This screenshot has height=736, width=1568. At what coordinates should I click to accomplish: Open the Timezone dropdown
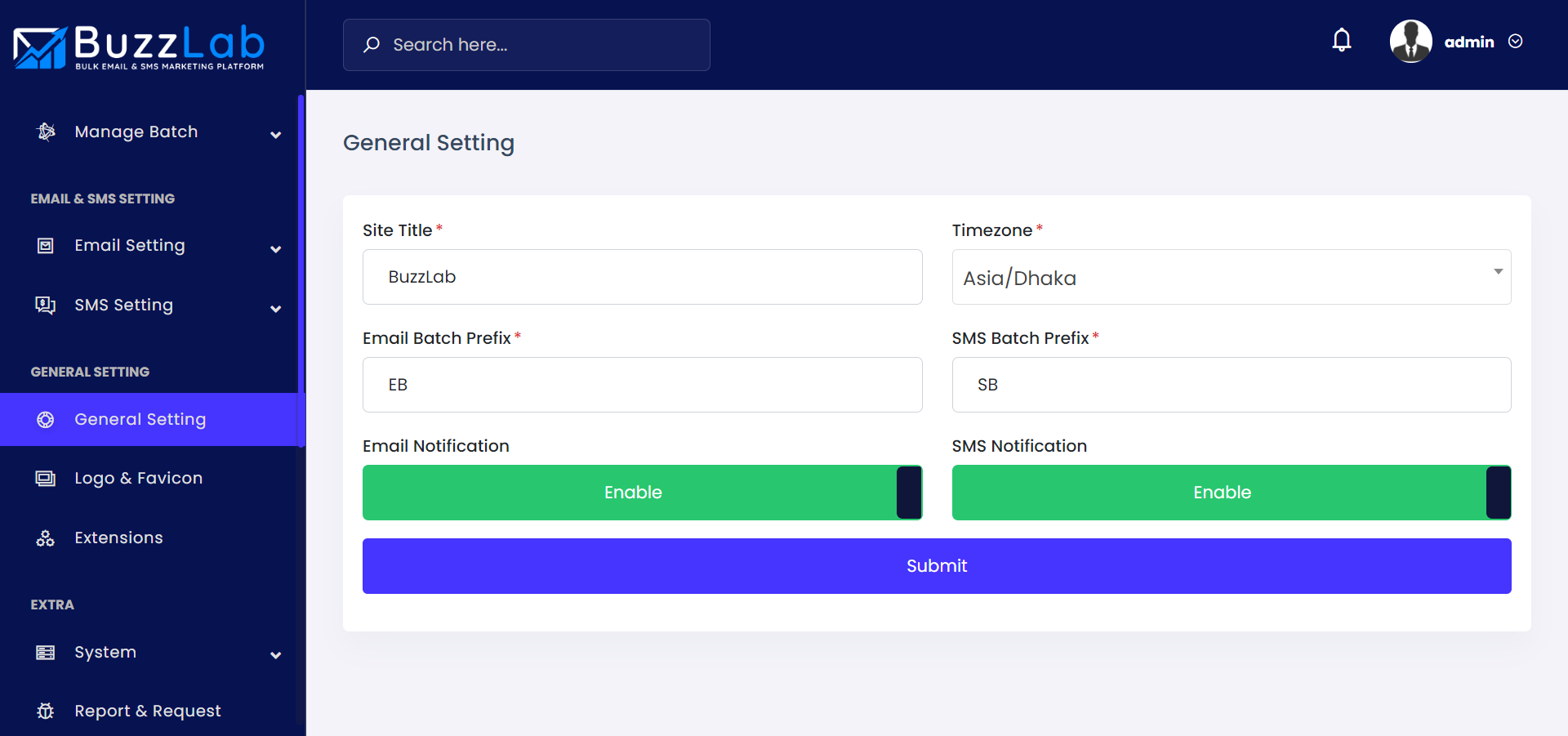click(1231, 278)
